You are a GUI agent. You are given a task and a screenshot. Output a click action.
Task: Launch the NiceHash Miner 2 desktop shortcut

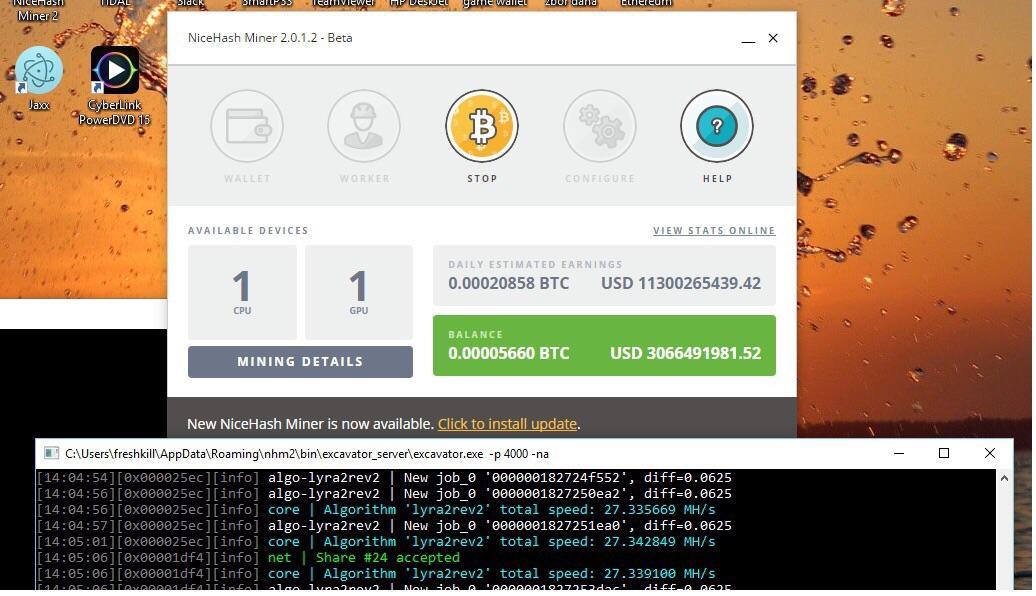coord(38,8)
